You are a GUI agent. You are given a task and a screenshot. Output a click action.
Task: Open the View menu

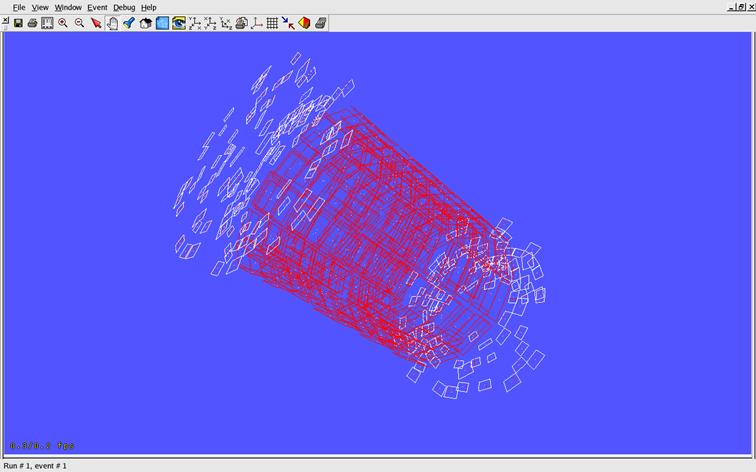coord(40,7)
